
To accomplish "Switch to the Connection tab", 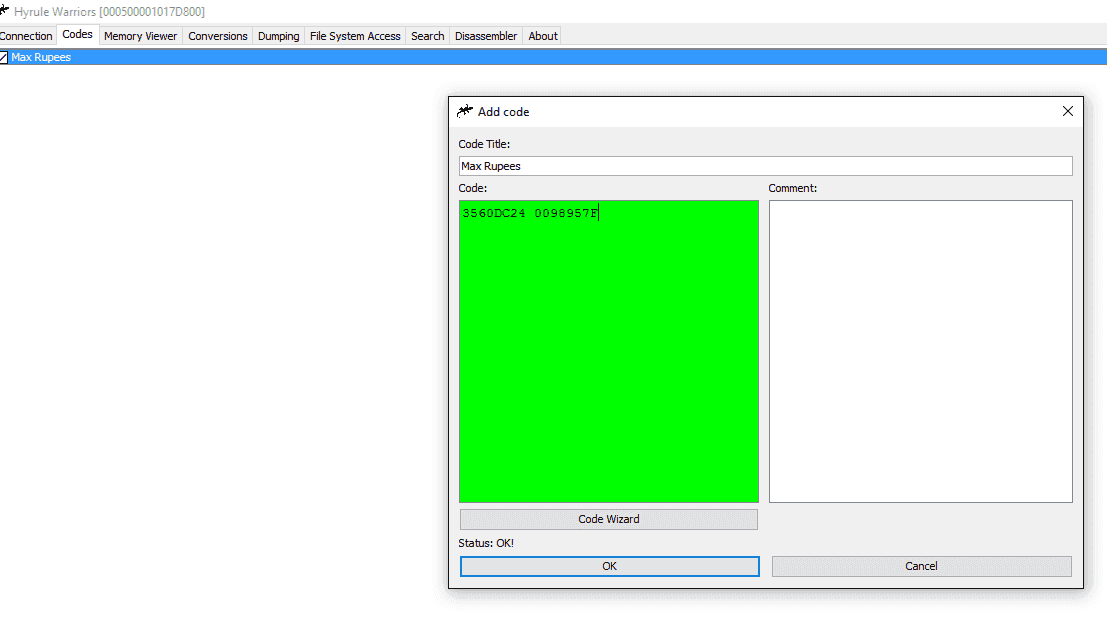I will (x=26, y=36).
